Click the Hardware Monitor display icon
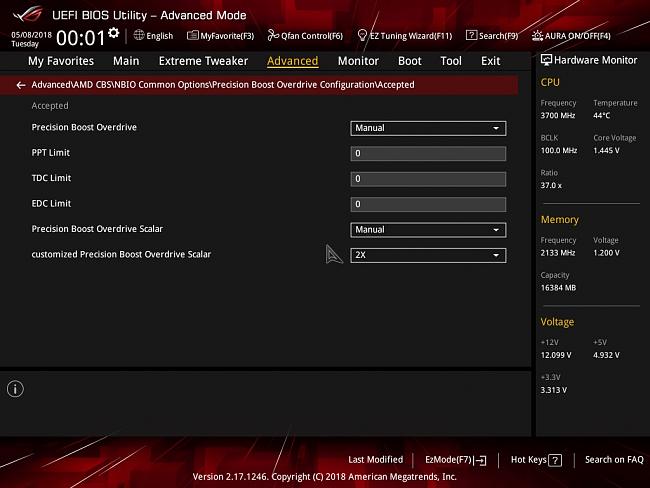 (546, 60)
